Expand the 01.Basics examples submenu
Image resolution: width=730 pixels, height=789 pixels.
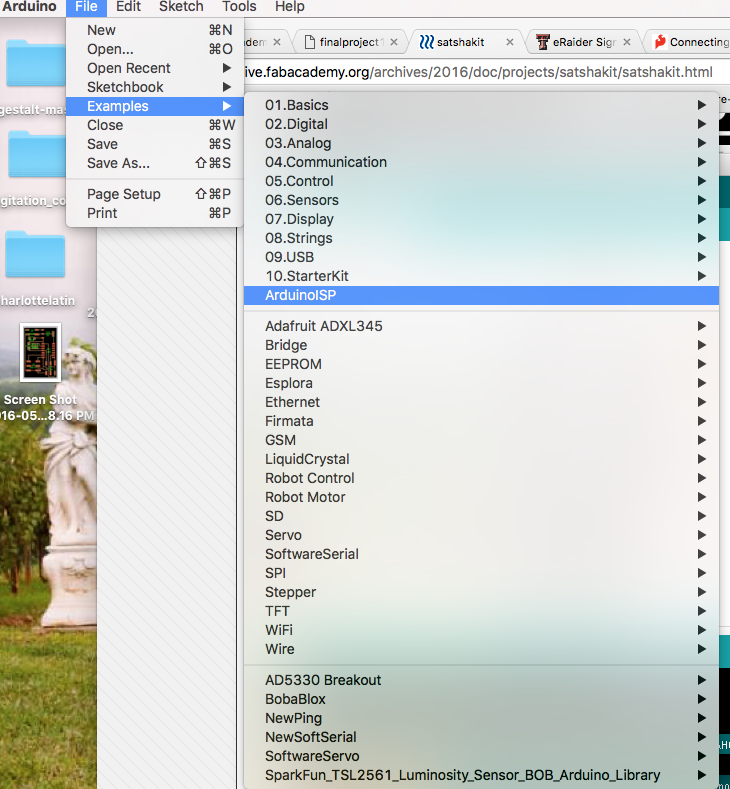481,105
